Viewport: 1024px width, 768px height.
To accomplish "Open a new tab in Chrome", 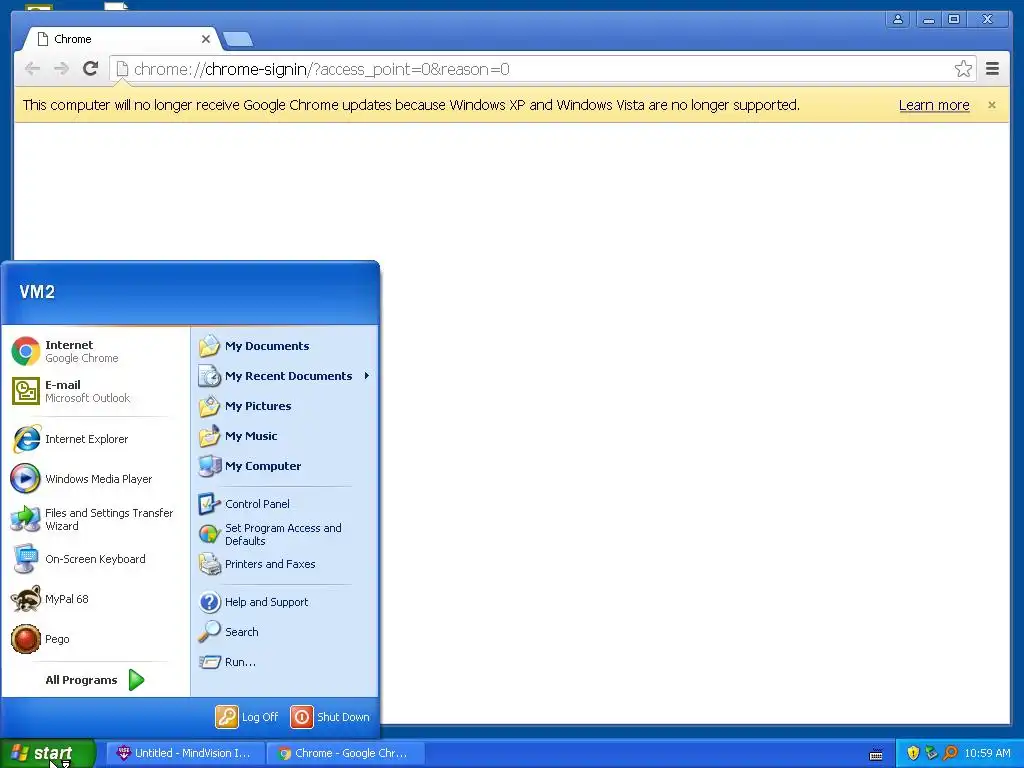I will tap(238, 40).
